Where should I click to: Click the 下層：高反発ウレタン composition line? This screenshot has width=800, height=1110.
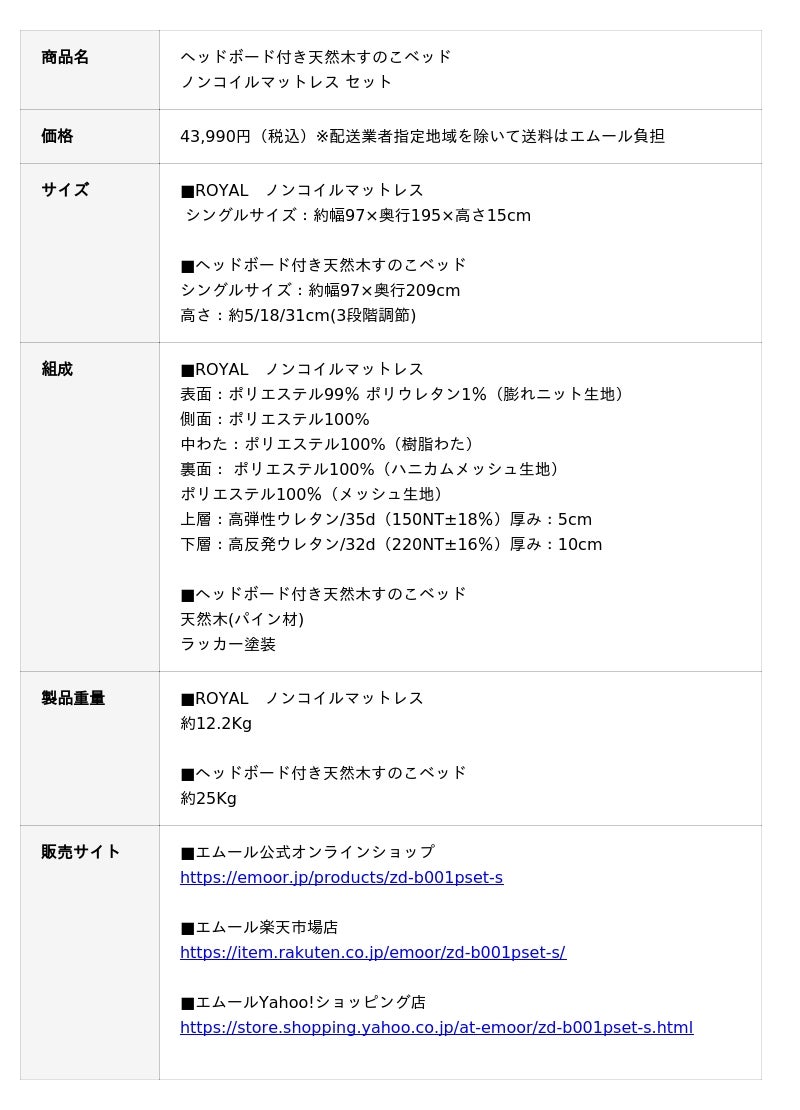(x=391, y=544)
